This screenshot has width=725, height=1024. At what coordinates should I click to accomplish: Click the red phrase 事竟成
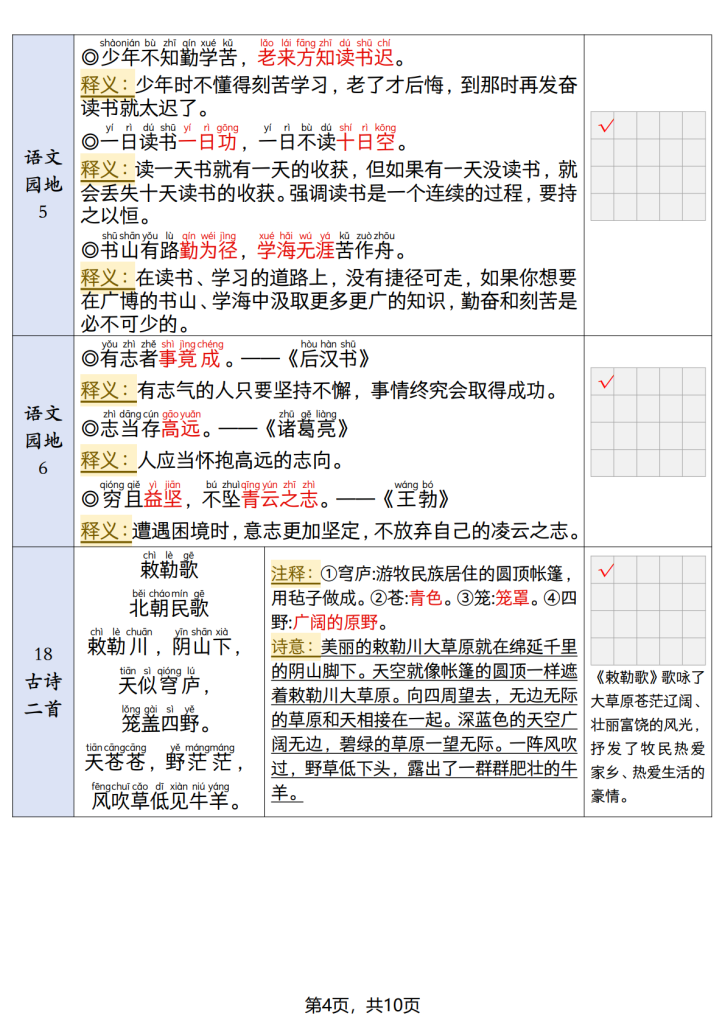[x=189, y=360]
